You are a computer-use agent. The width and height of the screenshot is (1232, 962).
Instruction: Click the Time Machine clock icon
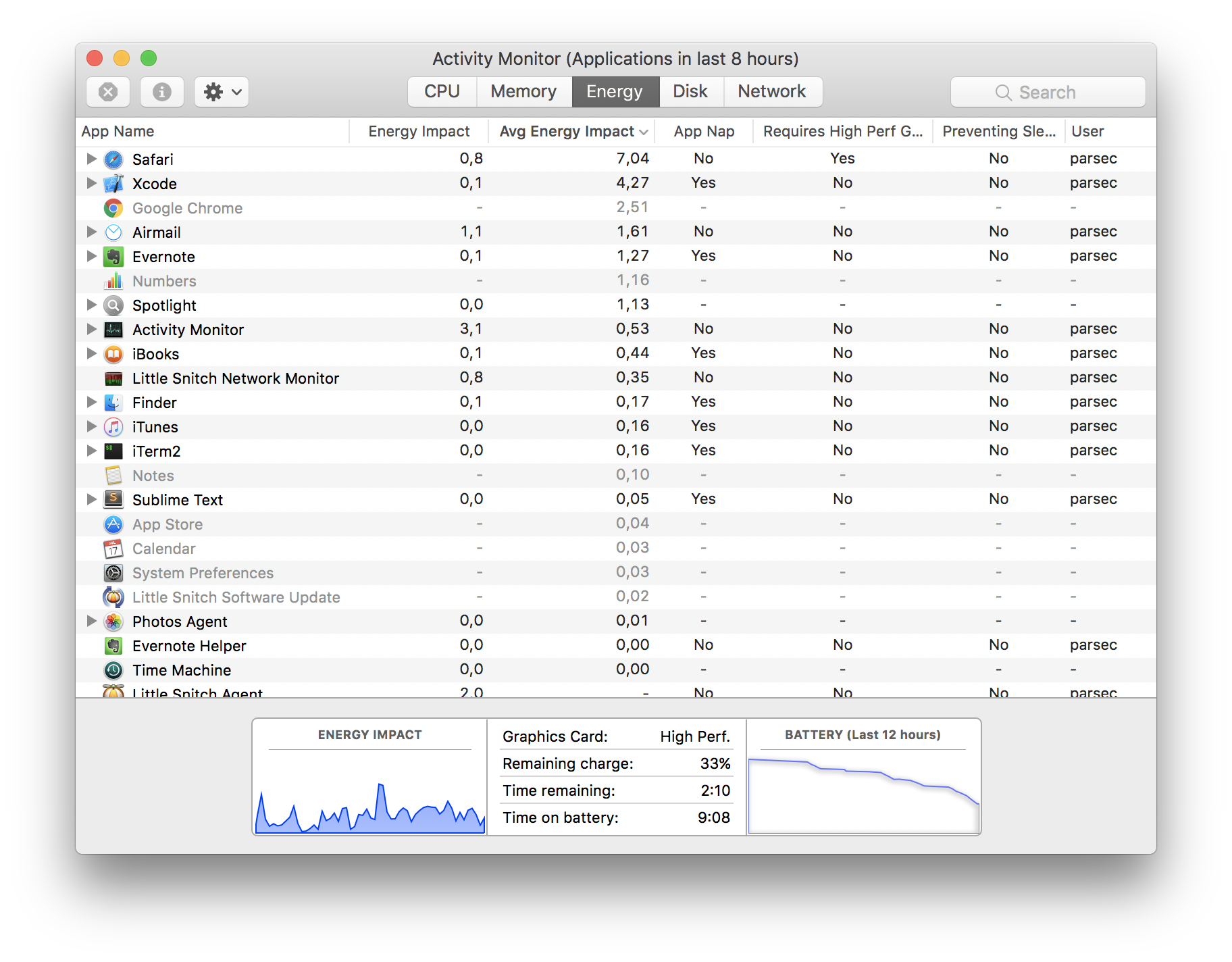coord(113,670)
